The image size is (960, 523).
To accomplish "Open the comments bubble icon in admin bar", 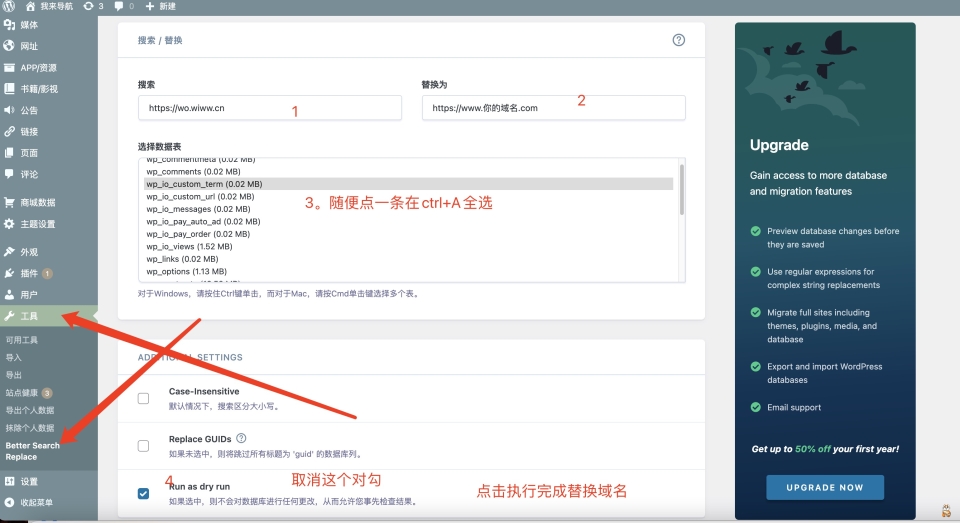I will (x=119, y=6).
